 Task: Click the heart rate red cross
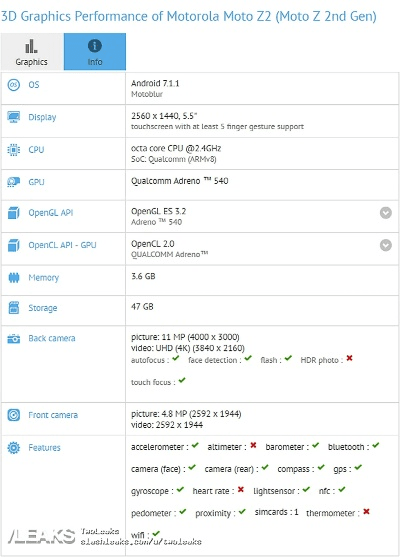[x=241, y=490]
